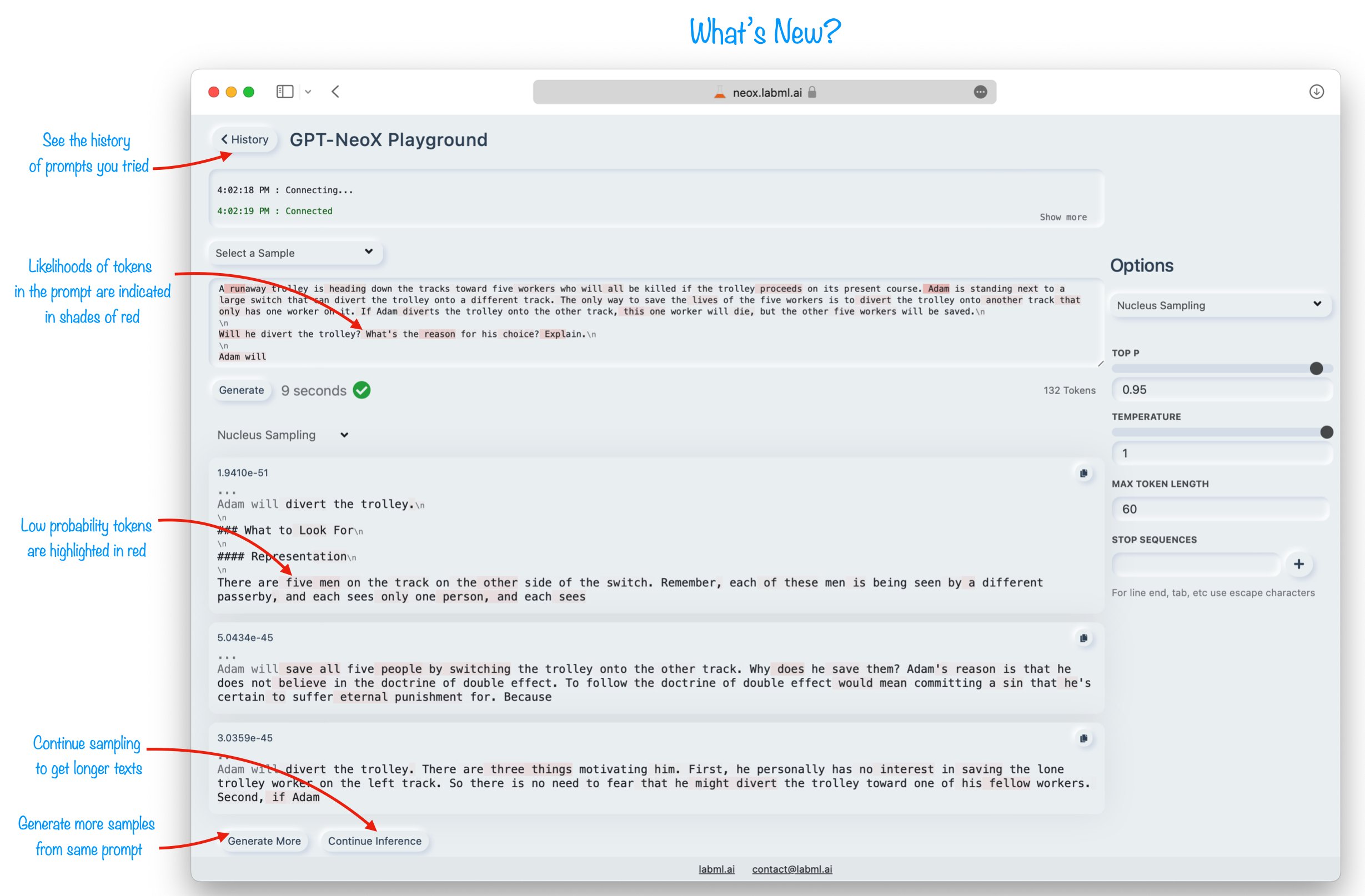Adjust the Top P slider handle

1316,369
